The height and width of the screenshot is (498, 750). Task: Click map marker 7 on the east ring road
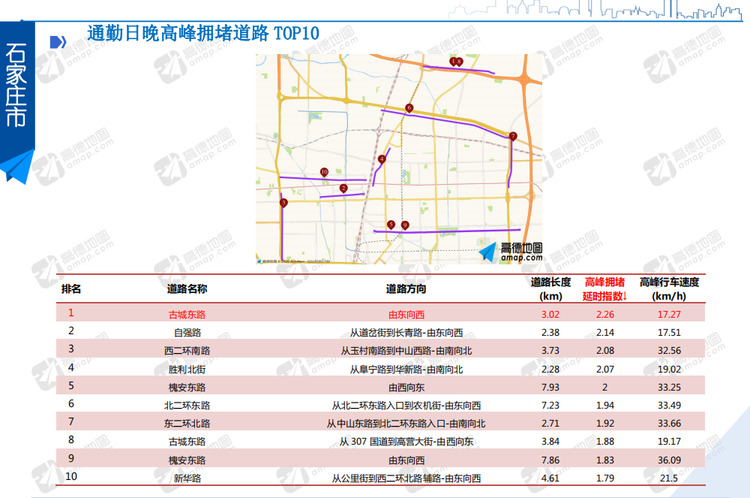pos(513,136)
